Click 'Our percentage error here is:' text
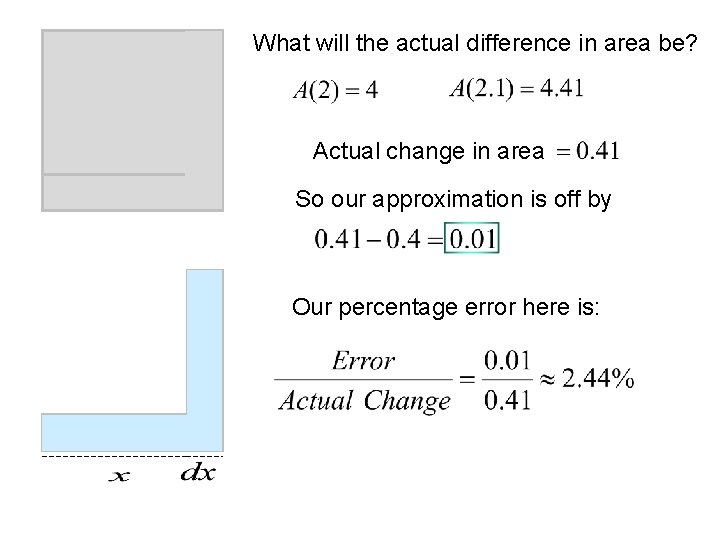This screenshot has height=540, width=720. point(445,307)
